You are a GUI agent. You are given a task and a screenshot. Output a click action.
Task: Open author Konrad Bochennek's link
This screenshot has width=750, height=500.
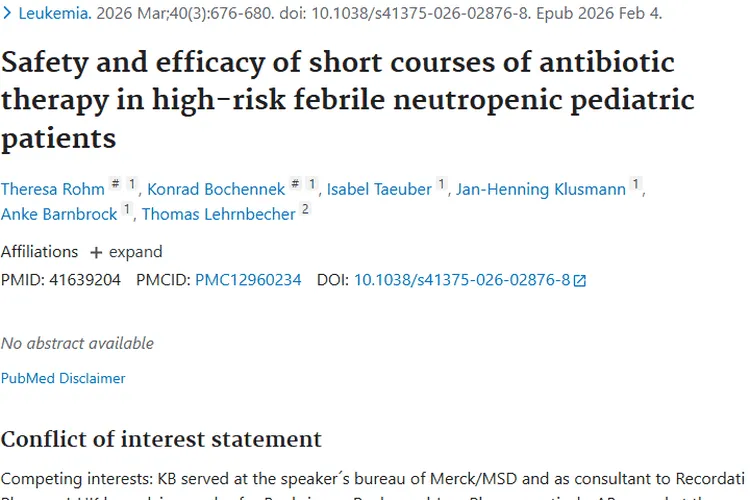(x=216, y=189)
